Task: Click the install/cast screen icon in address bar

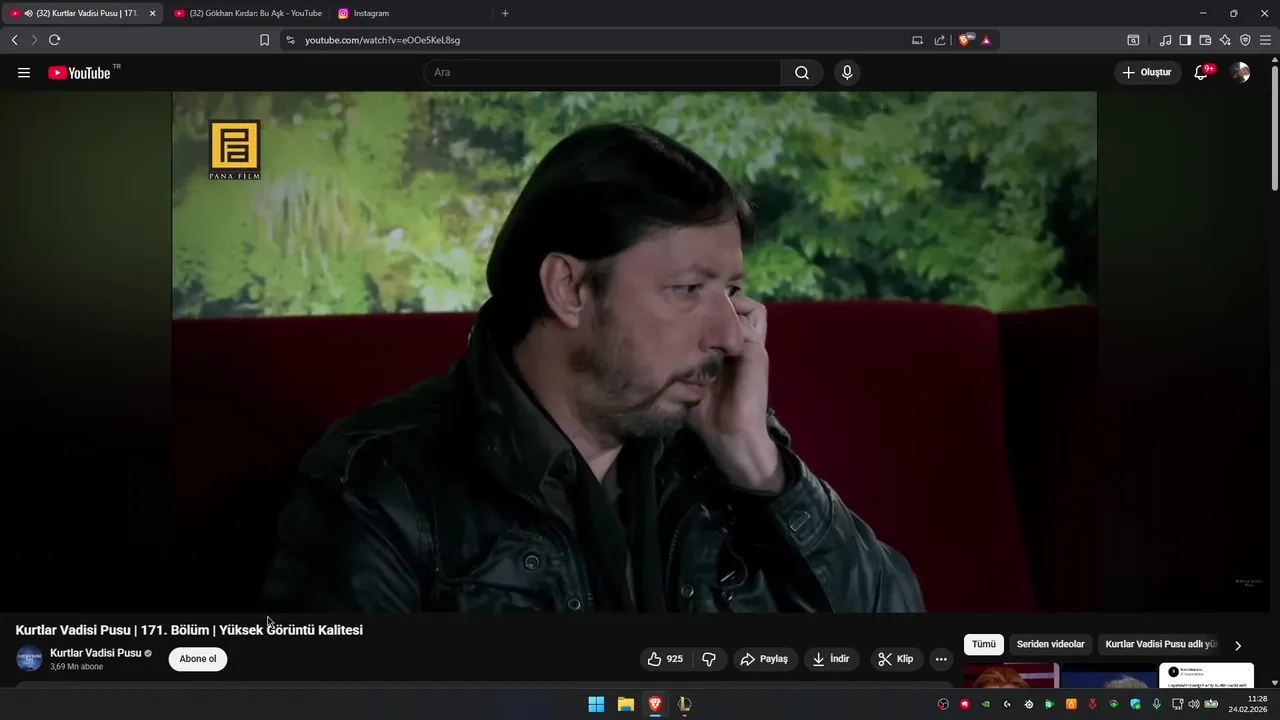Action: click(917, 40)
